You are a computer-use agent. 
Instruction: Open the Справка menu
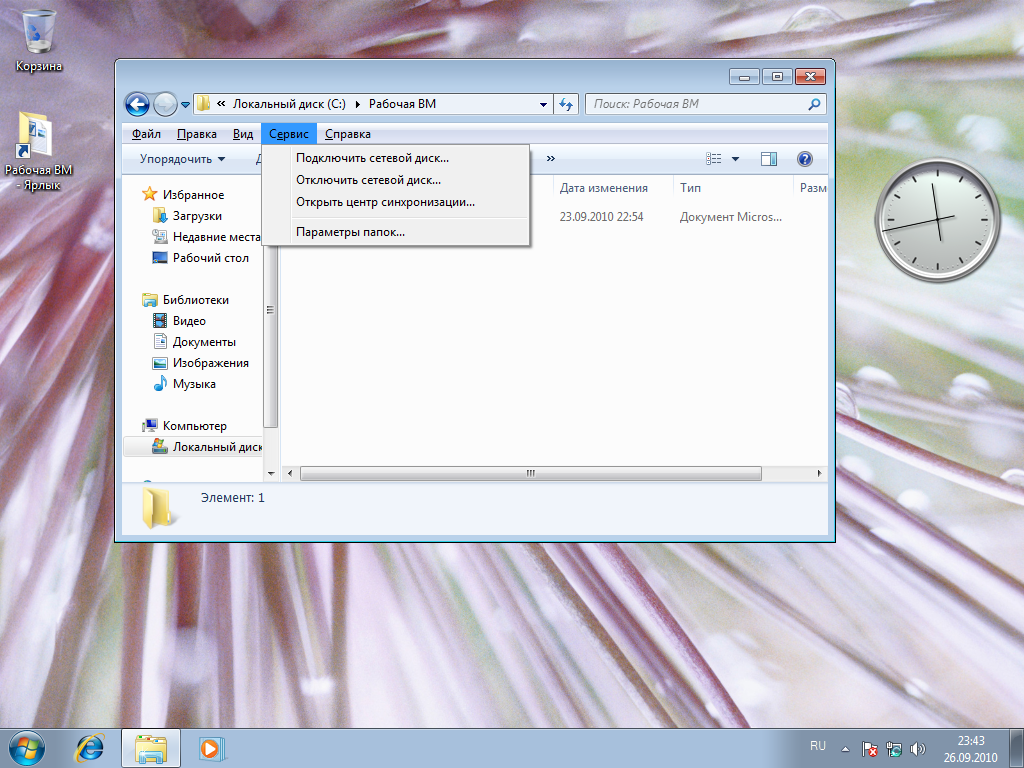coord(348,134)
